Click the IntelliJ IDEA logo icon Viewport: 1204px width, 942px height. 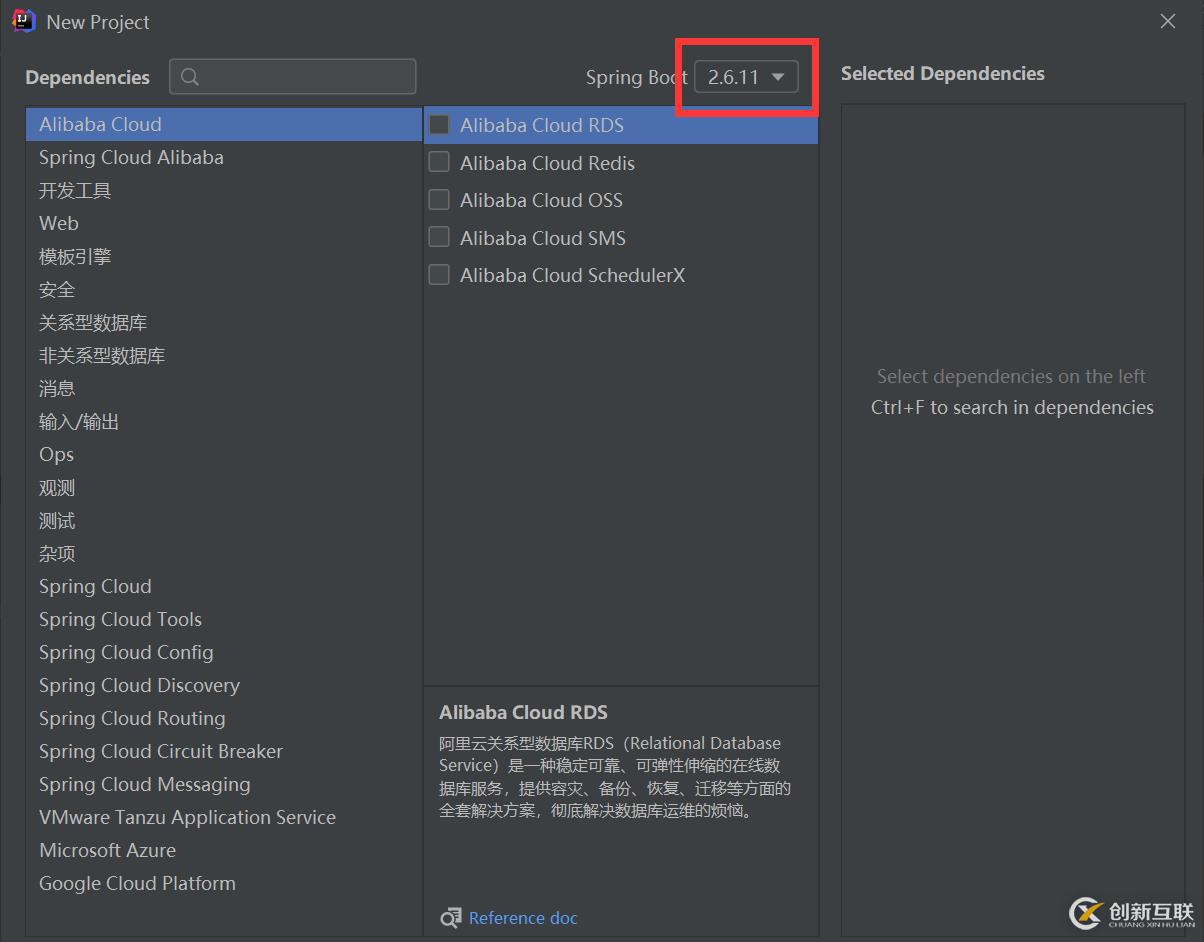coord(23,21)
